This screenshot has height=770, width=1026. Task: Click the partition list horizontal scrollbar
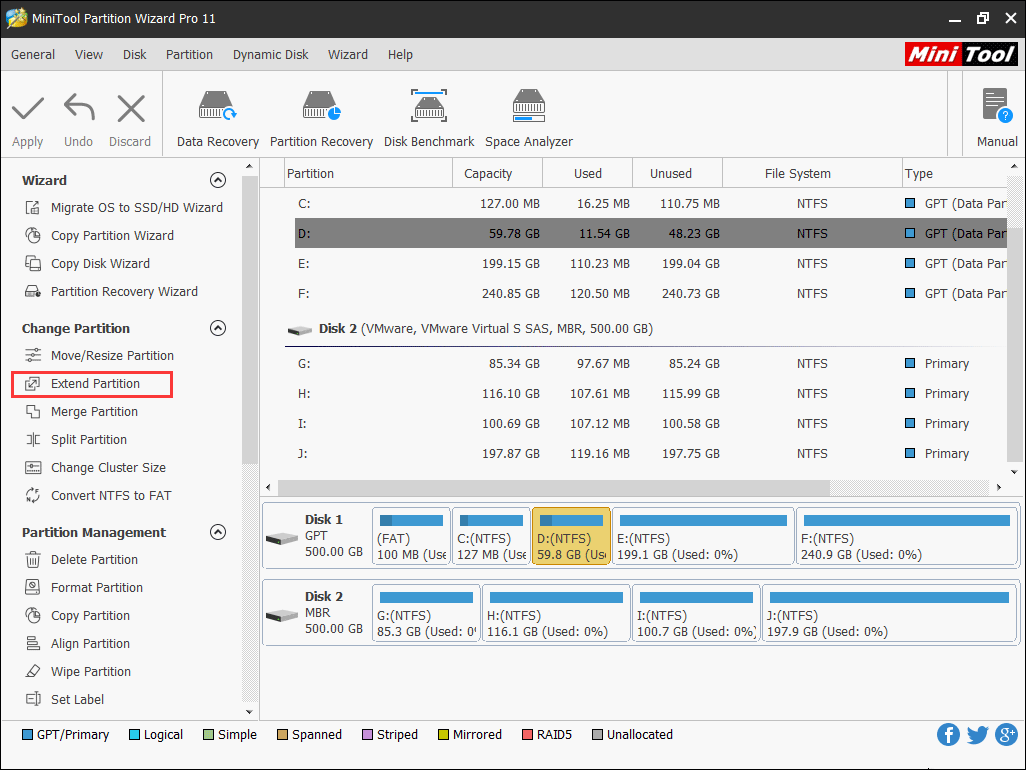coord(554,487)
